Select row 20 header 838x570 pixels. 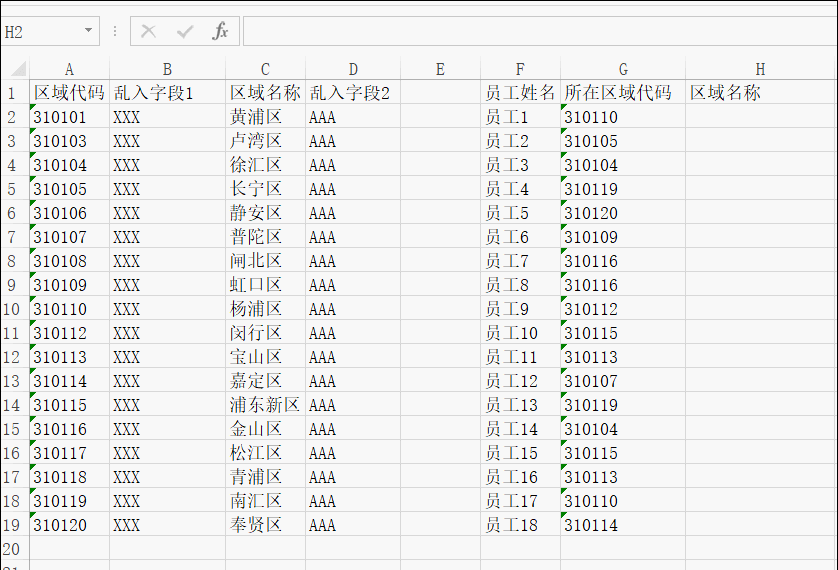point(15,549)
